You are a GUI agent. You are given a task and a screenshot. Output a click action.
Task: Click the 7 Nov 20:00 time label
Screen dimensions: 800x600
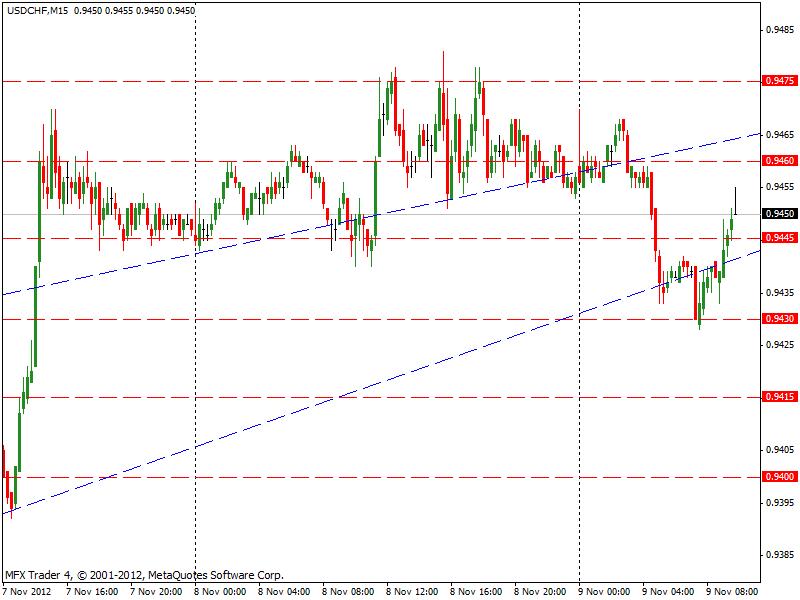click(156, 592)
